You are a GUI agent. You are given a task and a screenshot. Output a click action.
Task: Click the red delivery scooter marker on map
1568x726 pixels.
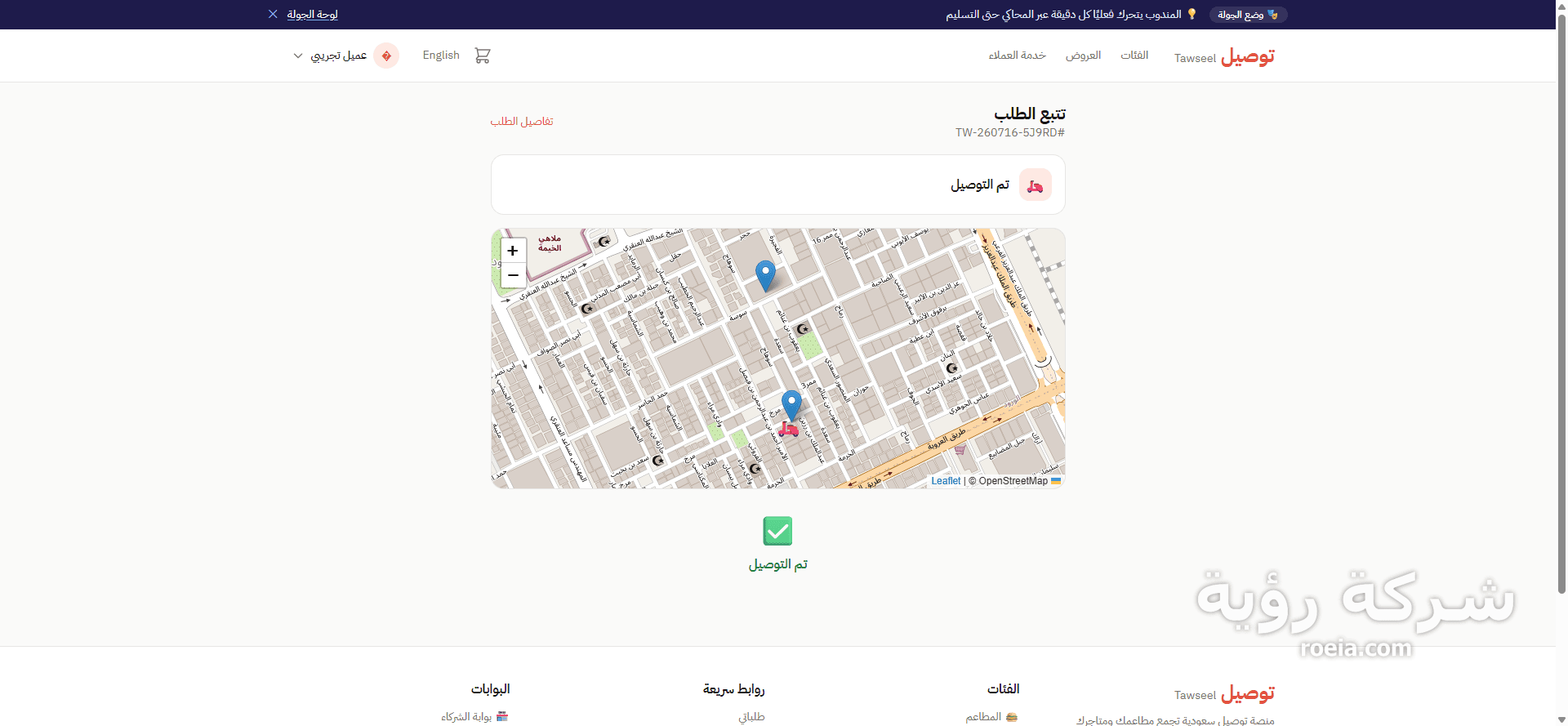click(x=788, y=428)
